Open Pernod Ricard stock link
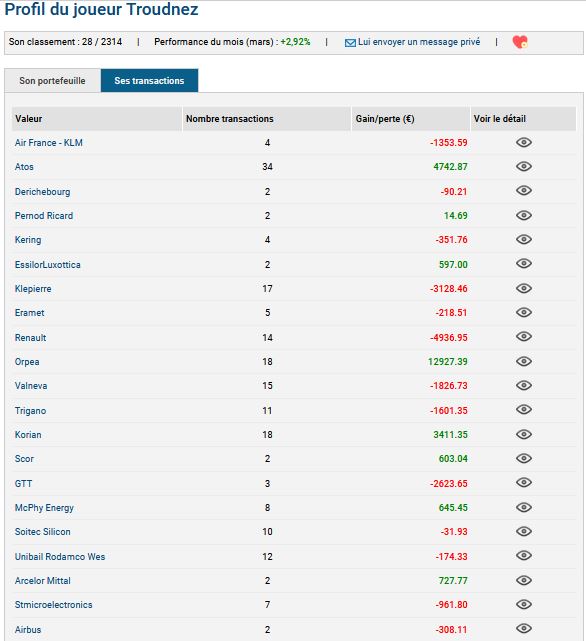Image resolution: width=586 pixels, height=641 pixels. click(x=44, y=215)
